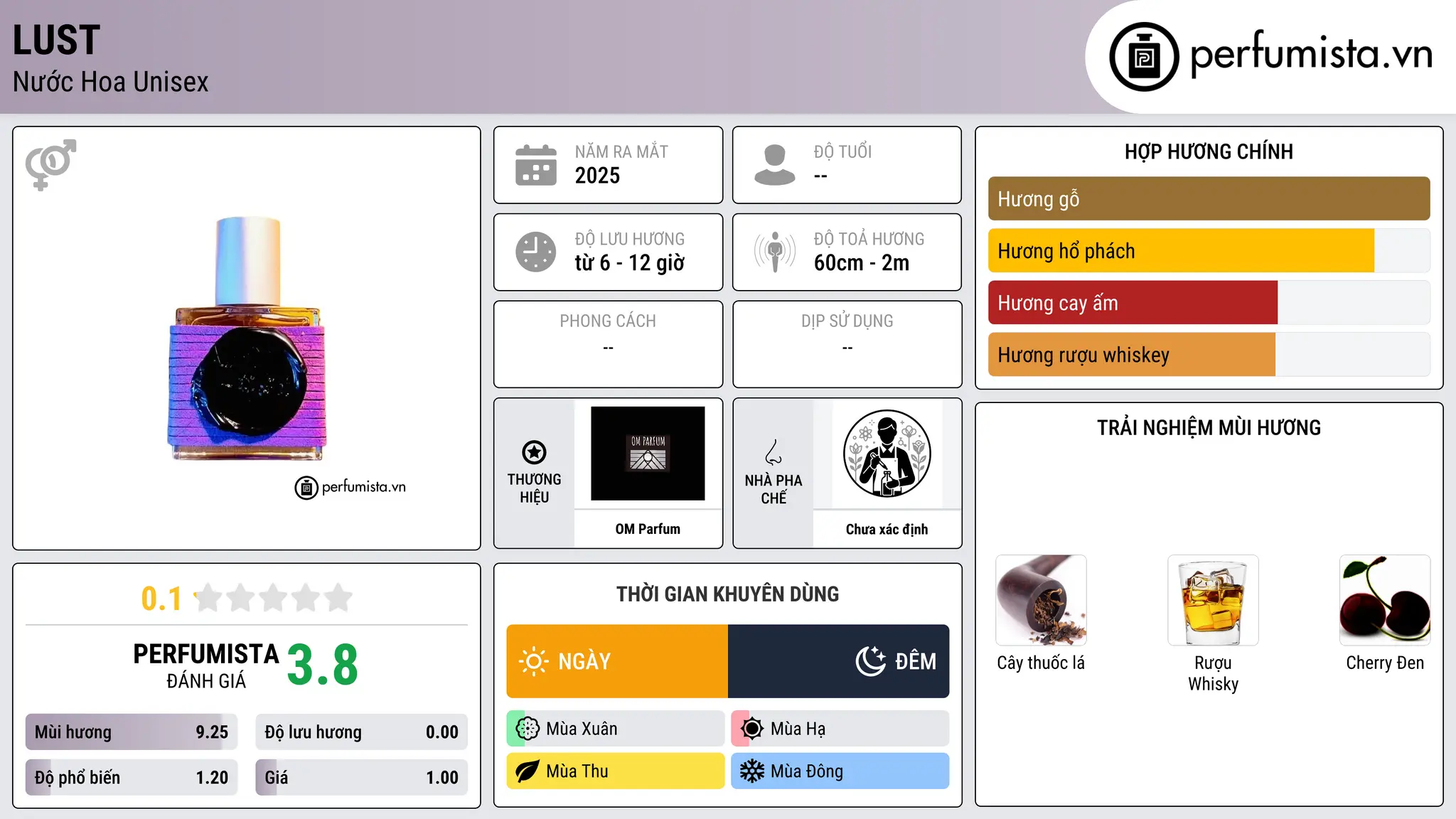Click the clock icon beside Độ lưu hương

(x=536, y=252)
